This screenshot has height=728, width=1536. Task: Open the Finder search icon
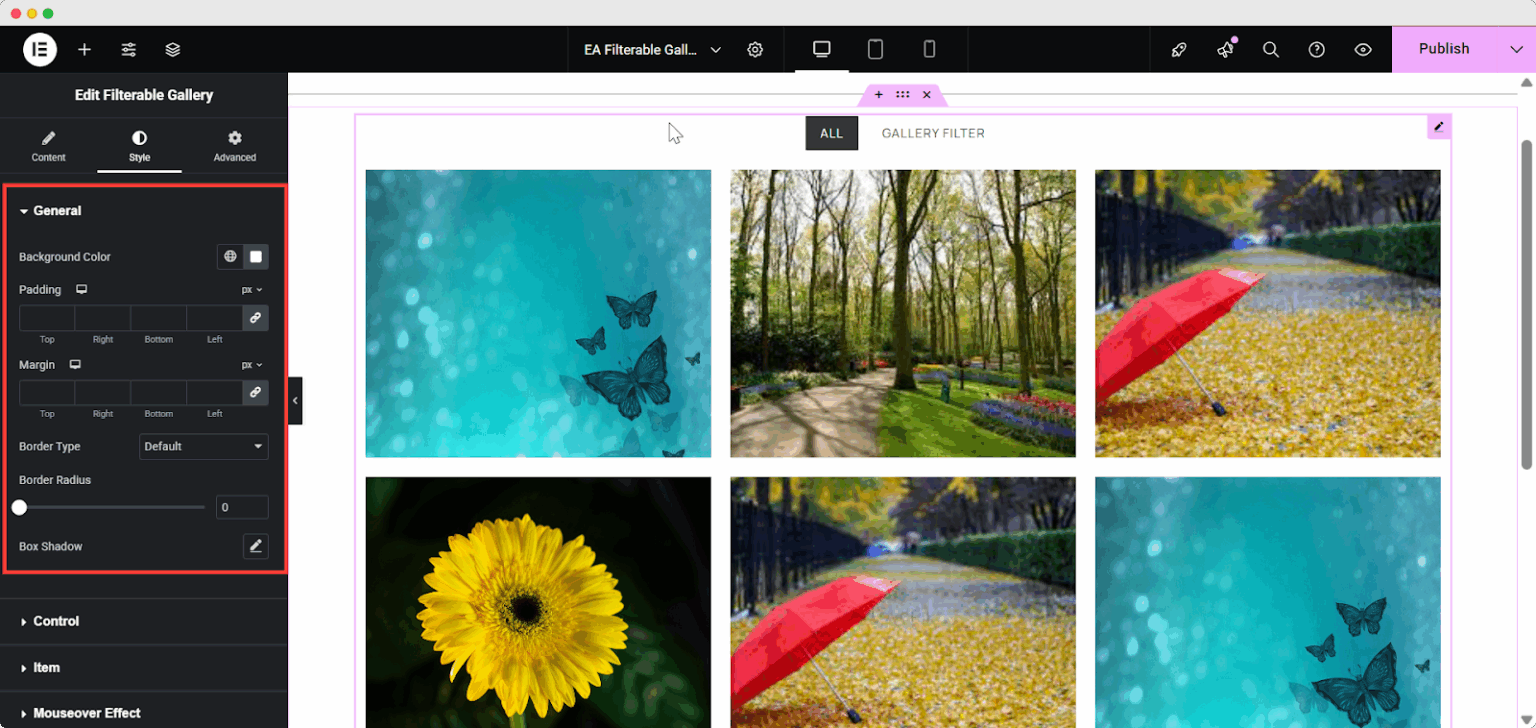pos(1270,48)
